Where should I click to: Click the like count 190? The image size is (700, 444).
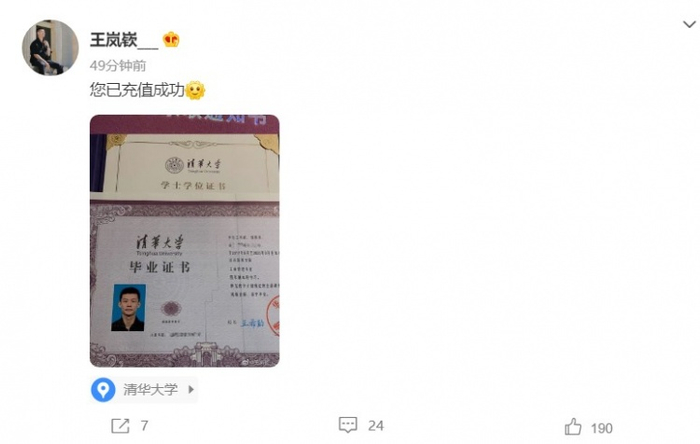(601, 428)
